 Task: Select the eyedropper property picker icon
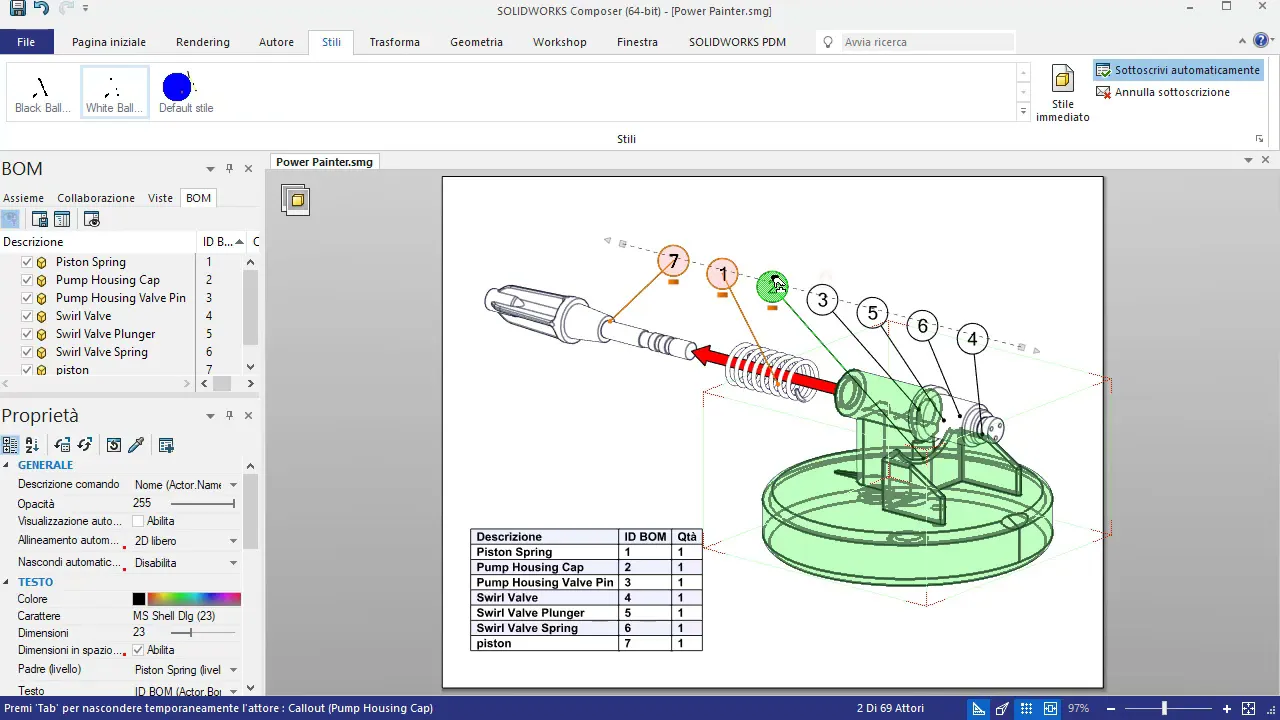click(x=136, y=445)
